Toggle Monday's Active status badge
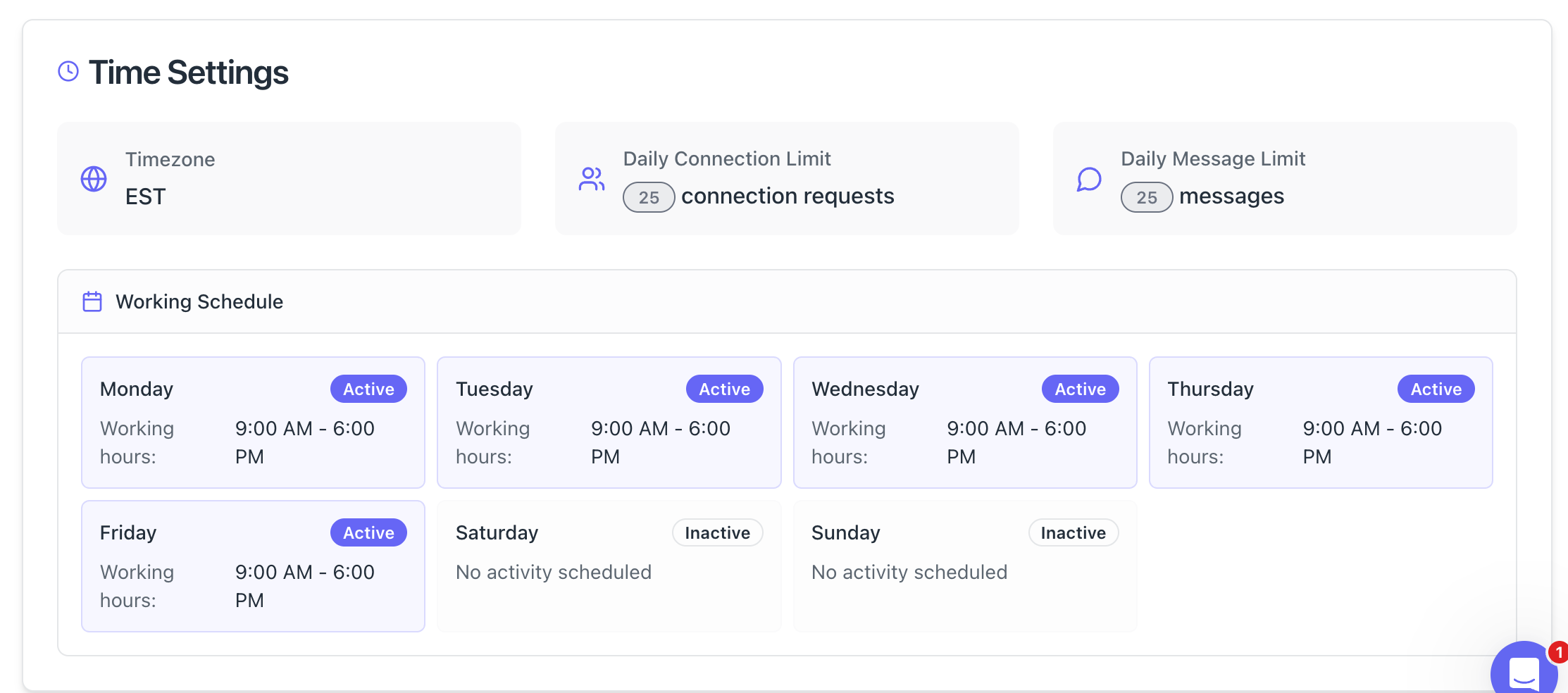 pyautogui.click(x=368, y=389)
